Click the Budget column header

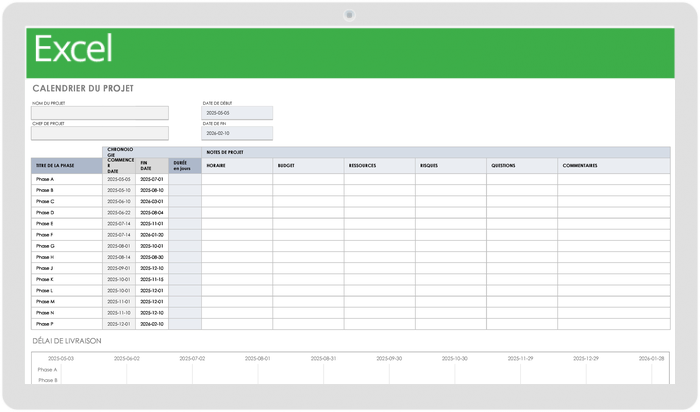tap(308, 166)
